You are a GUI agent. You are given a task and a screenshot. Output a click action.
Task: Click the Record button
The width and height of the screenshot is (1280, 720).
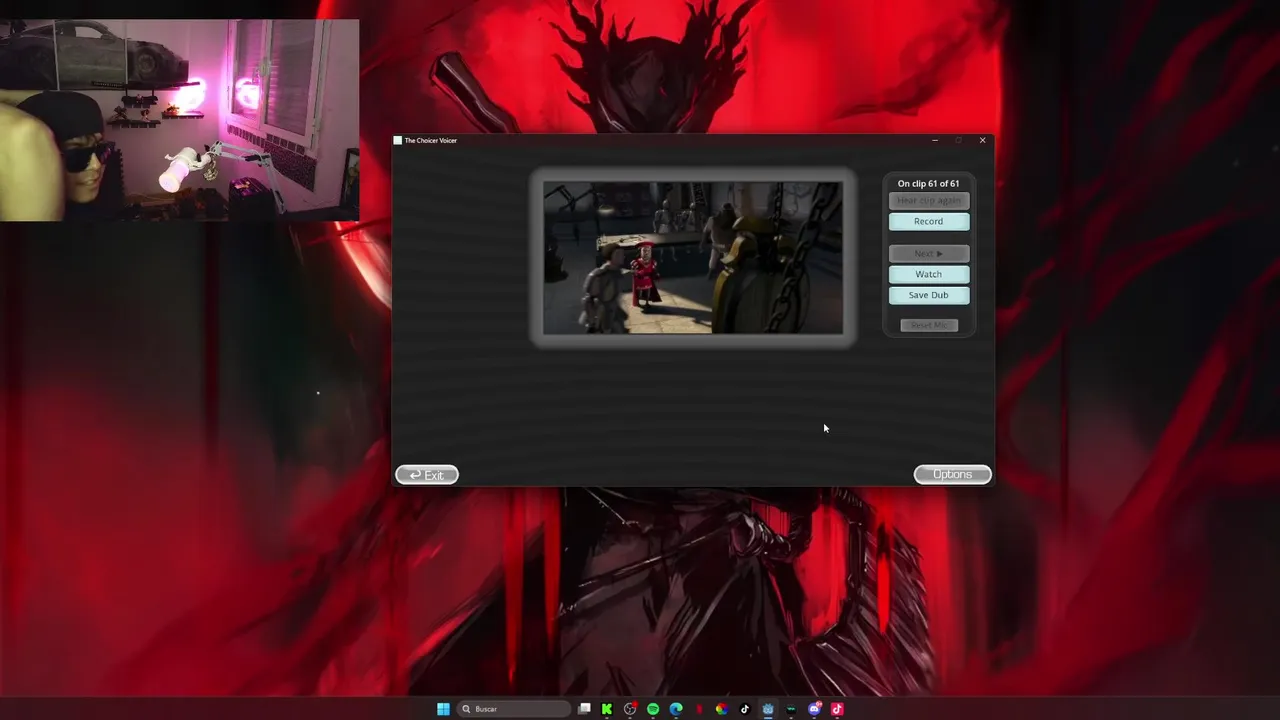coord(928,221)
